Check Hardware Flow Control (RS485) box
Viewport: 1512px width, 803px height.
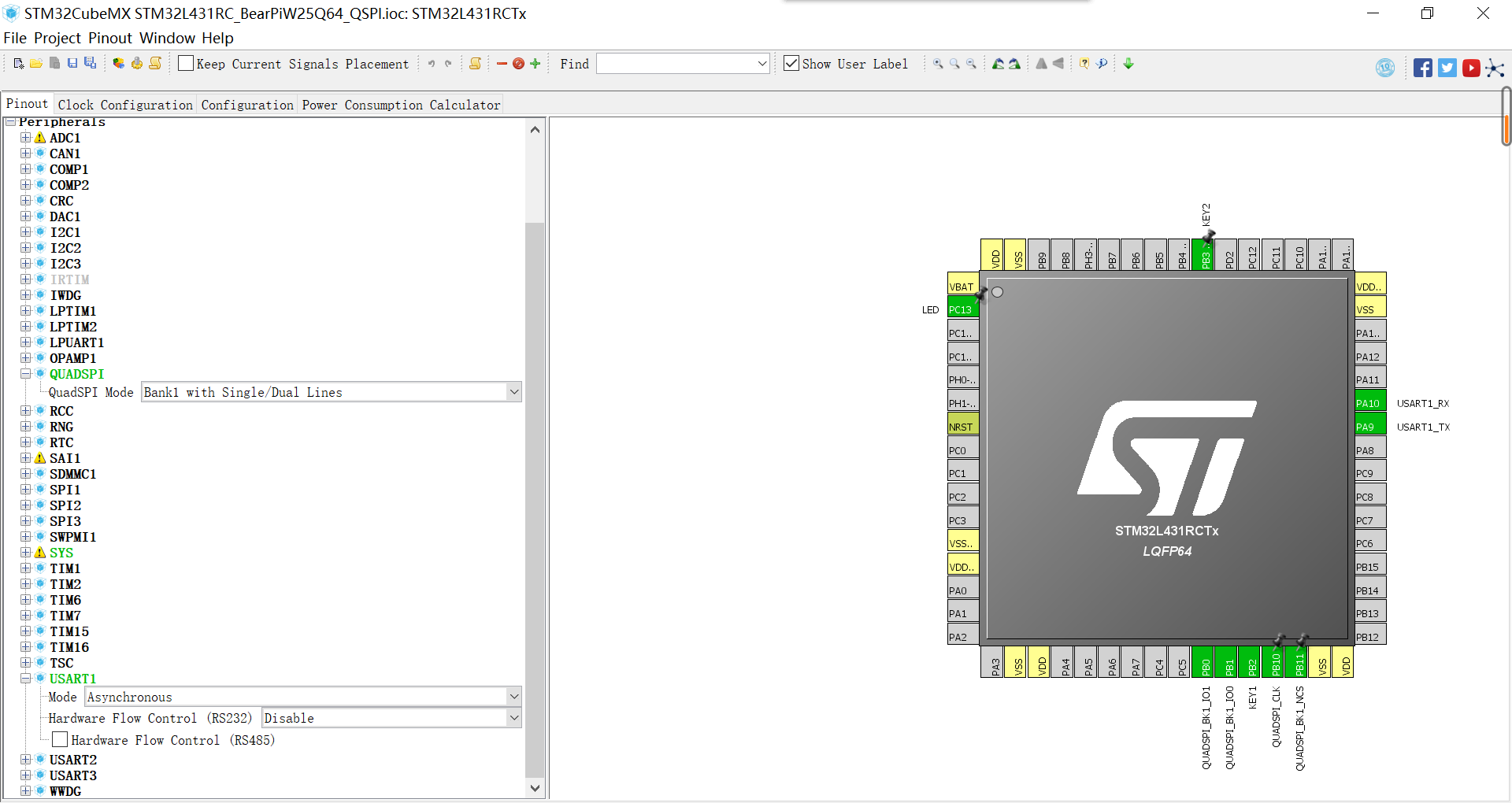[60, 739]
